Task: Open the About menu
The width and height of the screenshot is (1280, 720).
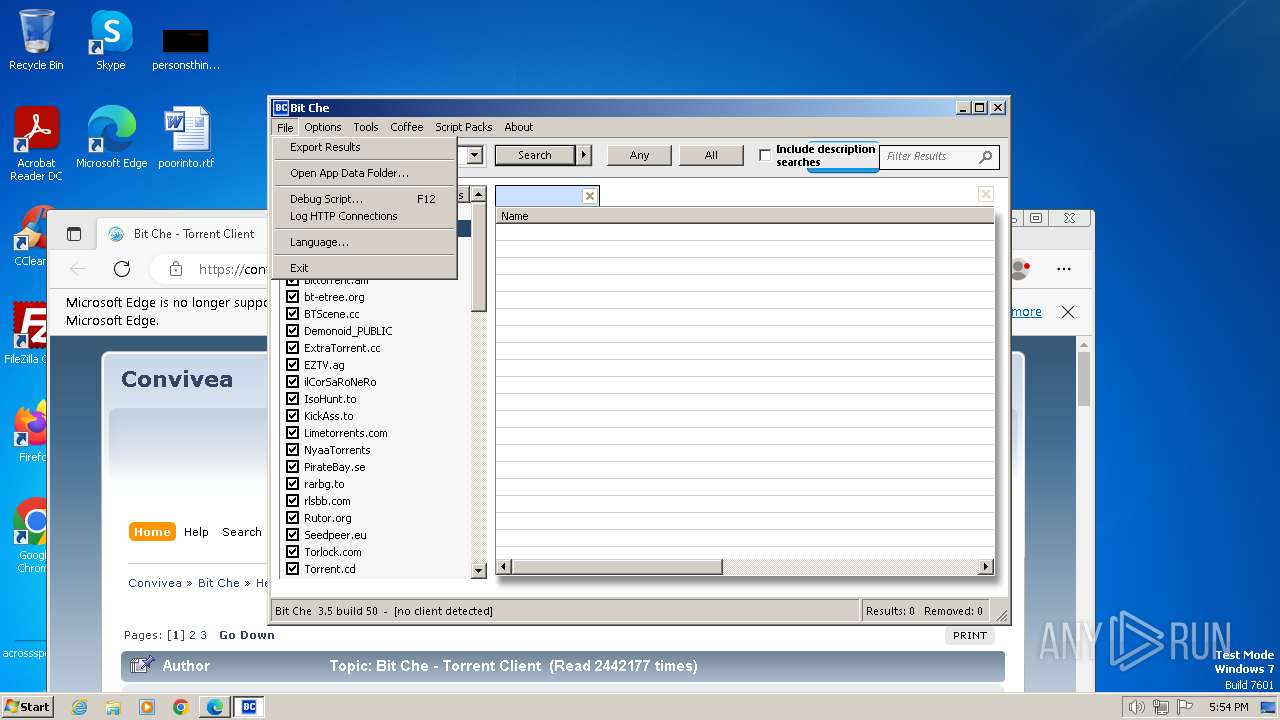Action: (x=519, y=127)
